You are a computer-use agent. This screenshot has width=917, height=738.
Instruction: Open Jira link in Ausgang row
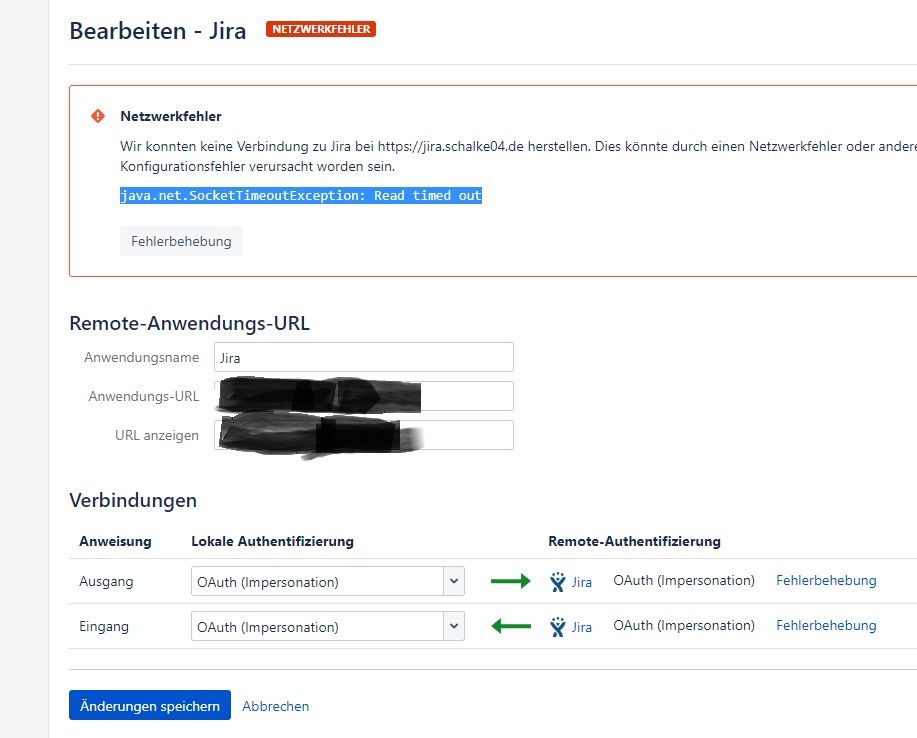pos(581,582)
